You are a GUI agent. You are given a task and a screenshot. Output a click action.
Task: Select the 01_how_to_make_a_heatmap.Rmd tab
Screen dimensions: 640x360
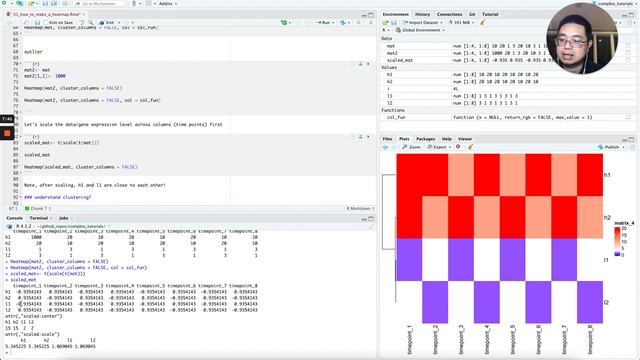46,15
